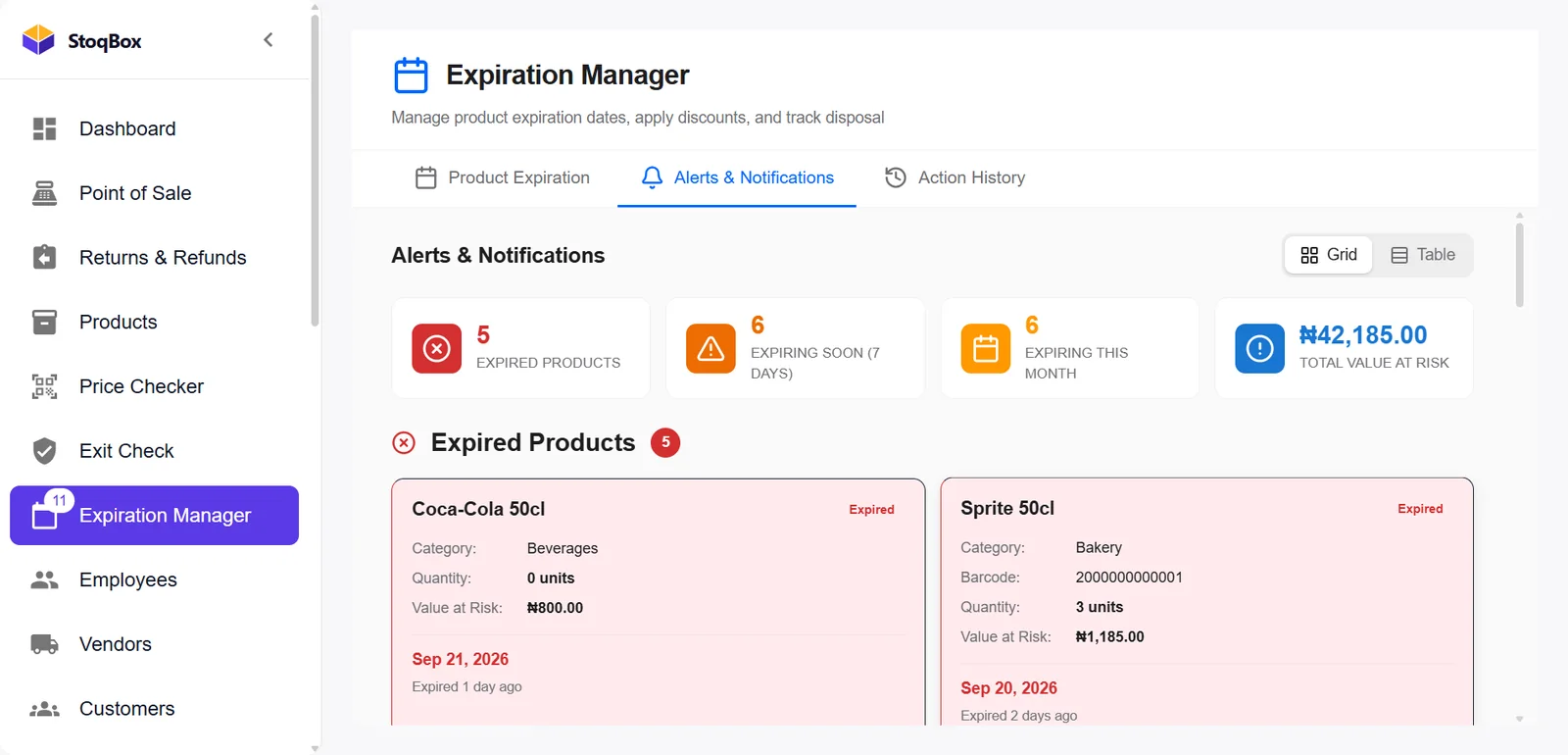This screenshot has height=755, width=1568.
Task: Click the Vendors truck icon
Action: (x=44, y=644)
